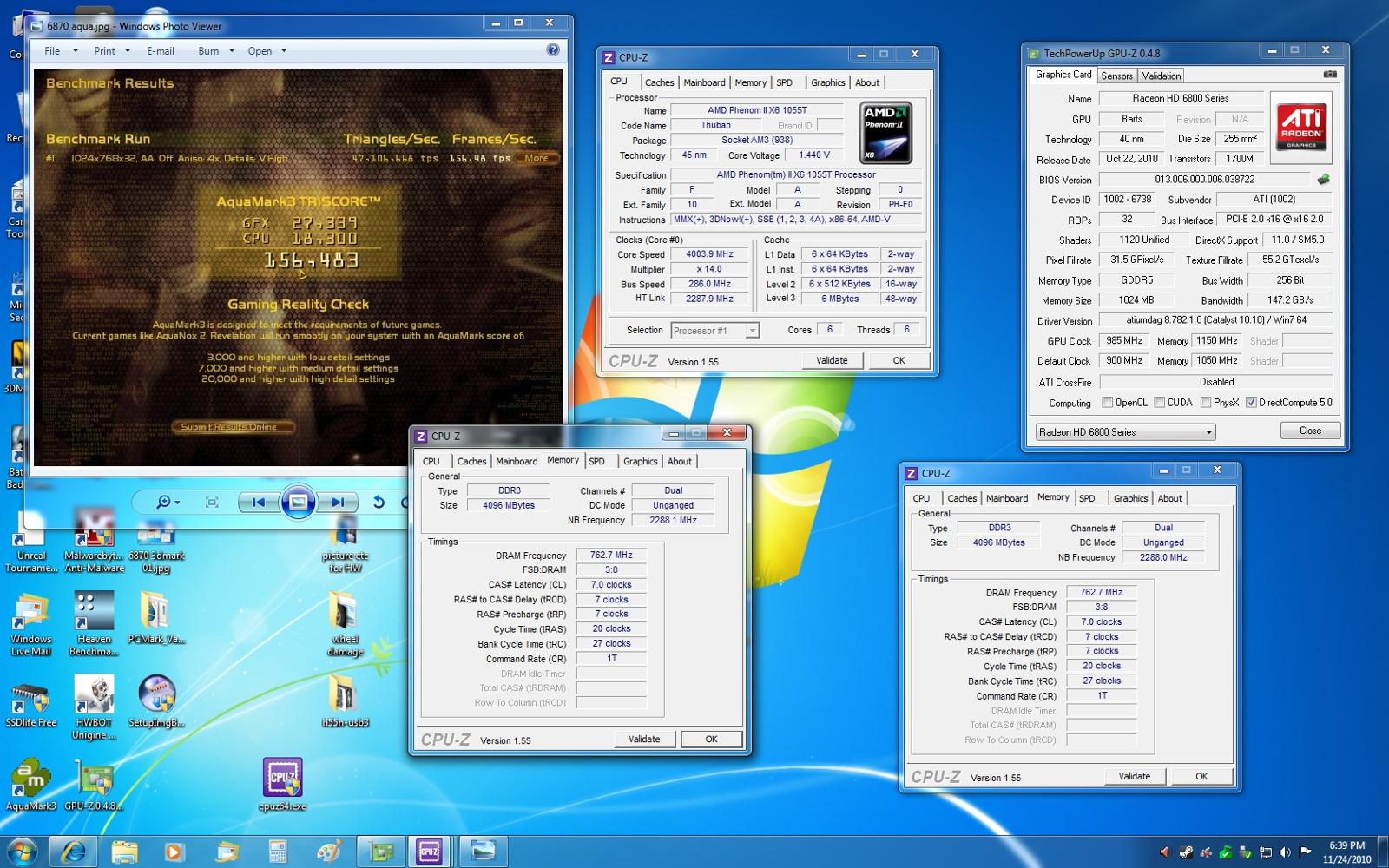Image resolution: width=1389 pixels, height=868 pixels.
Task: Start the slideshow play button
Action: coord(298,502)
